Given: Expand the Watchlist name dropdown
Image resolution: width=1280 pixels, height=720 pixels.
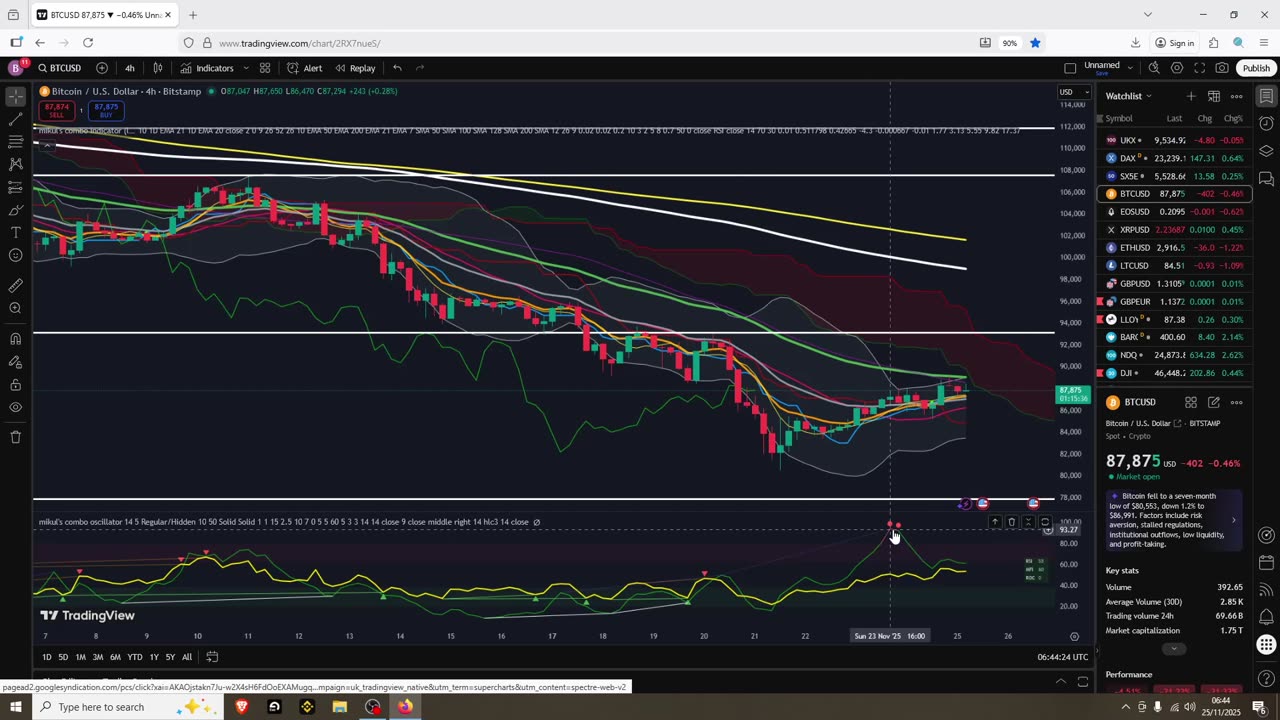Looking at the screenshot, I should point(1148,96).
